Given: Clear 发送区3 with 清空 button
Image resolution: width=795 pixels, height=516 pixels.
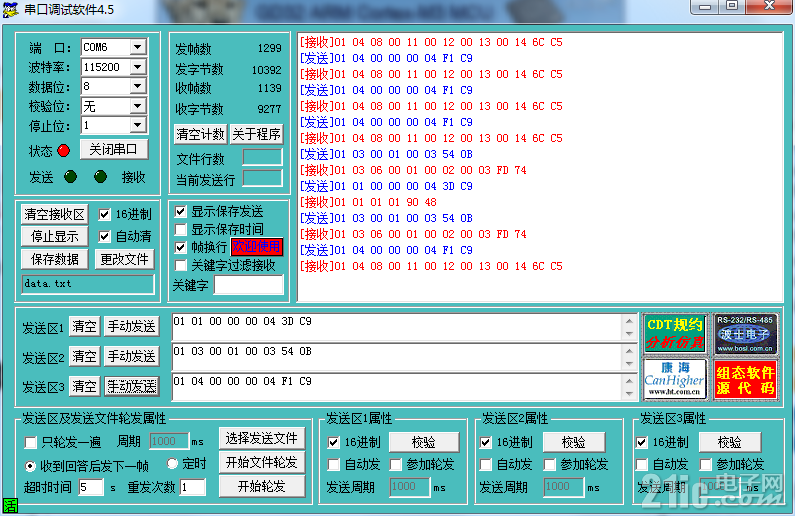Looking at the screenshot, I should click(84, 386).
